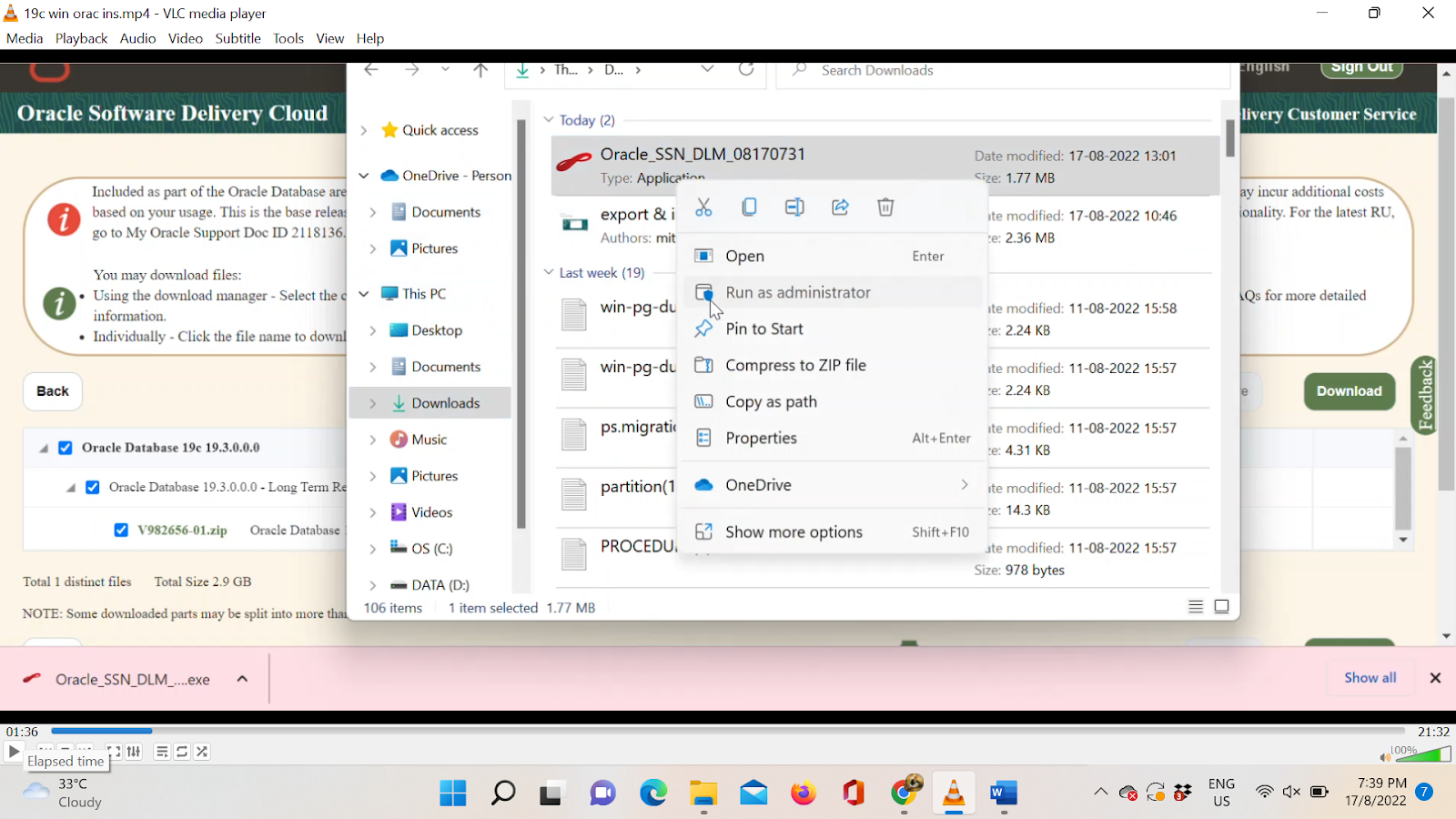
Task: Toggle the Oracle Database 19.3.0.0.0 Long Term checkbox
Action: click(x=92, y=488)
